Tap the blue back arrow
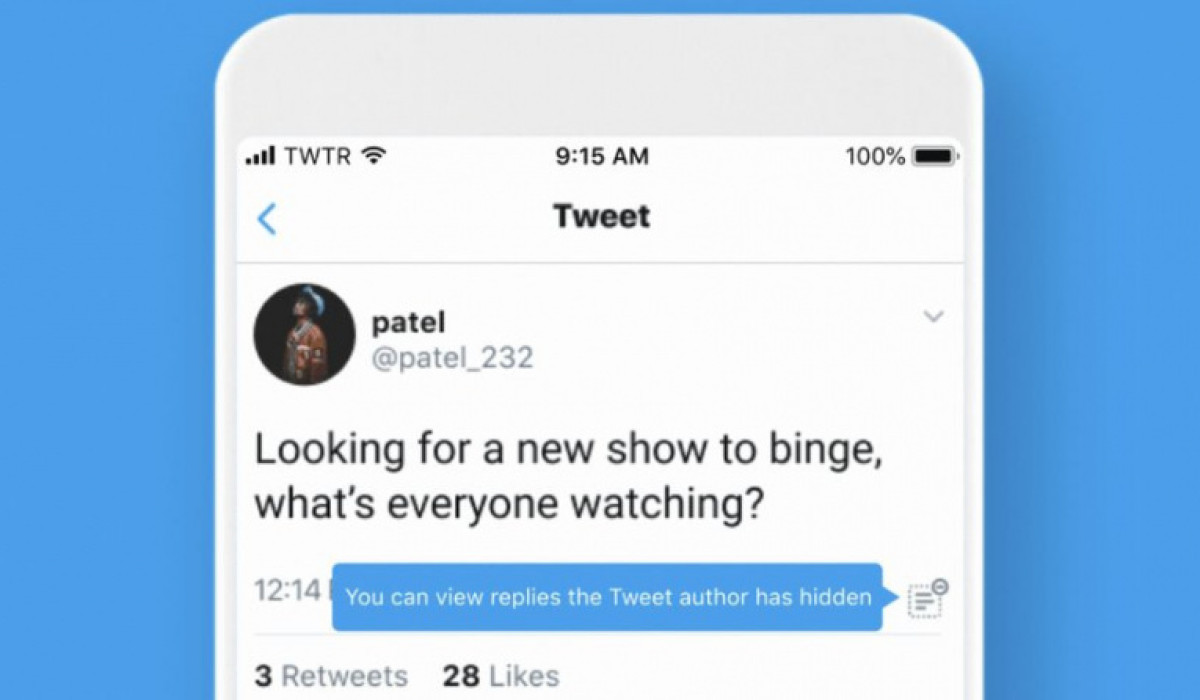The height and width of the screenshot is (700, 1200). coord(267,218)
